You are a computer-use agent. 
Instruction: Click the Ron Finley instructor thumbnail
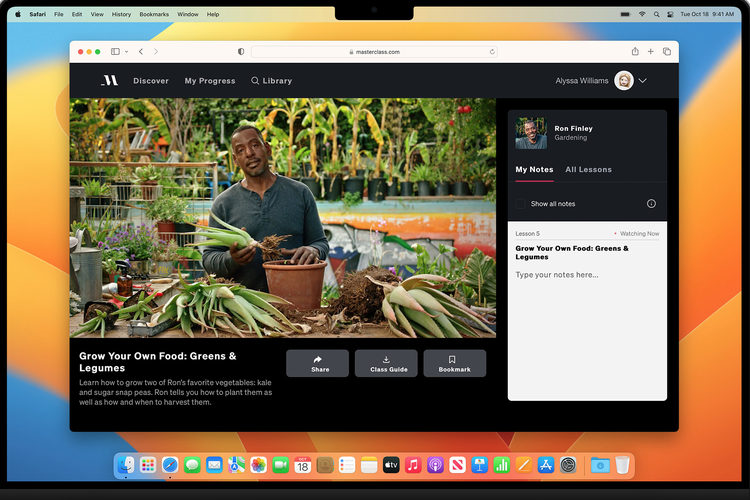pos(531,133)
